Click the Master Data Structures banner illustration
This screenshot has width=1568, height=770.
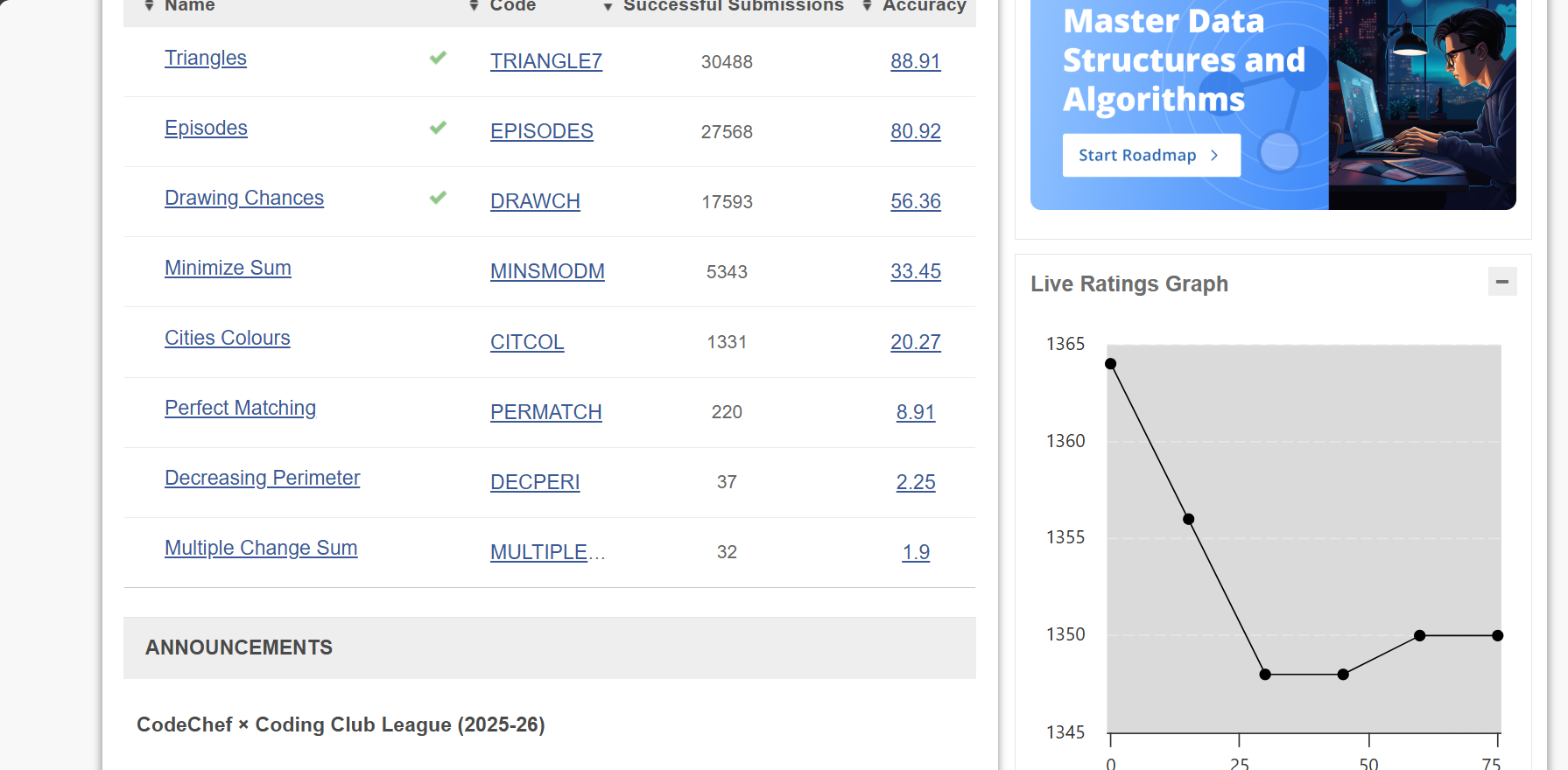click(1422, 104)
